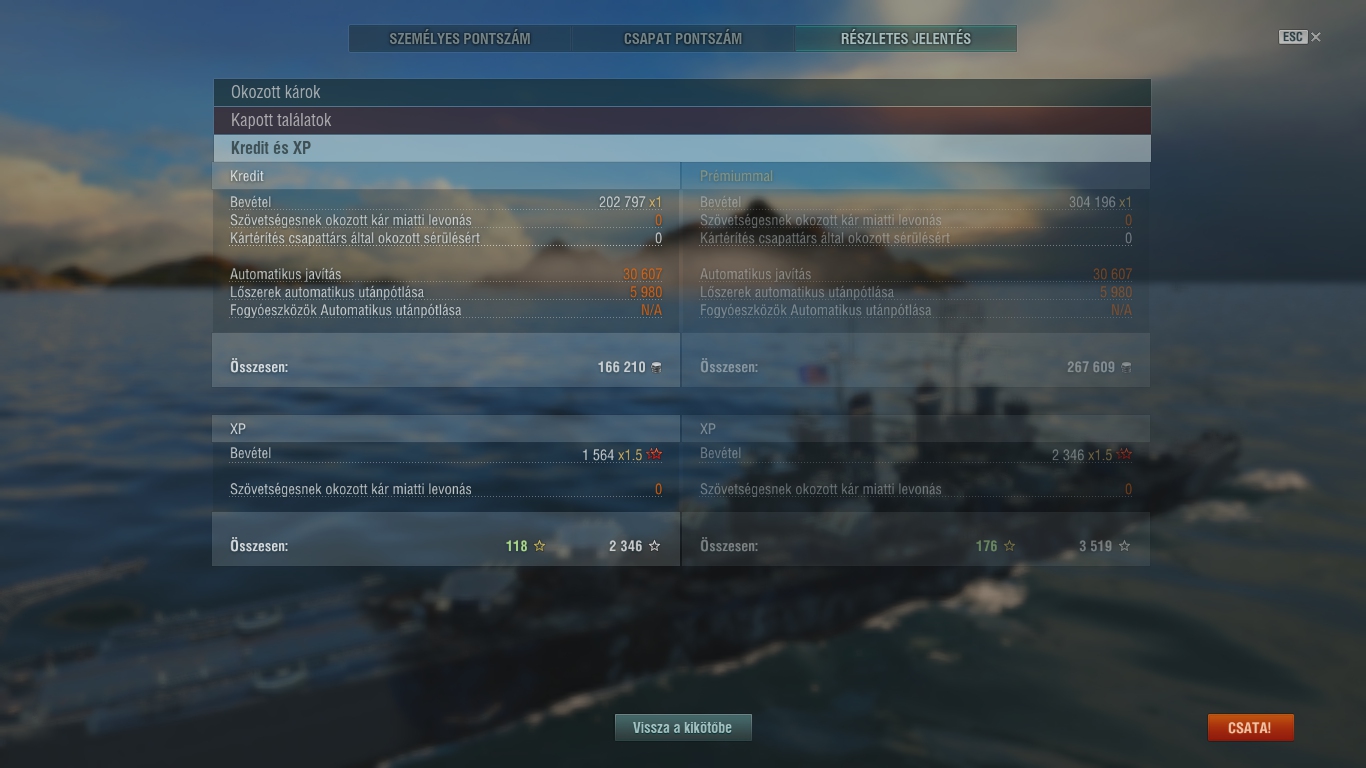Click the credits icon beside 166 210

(656, 367)
